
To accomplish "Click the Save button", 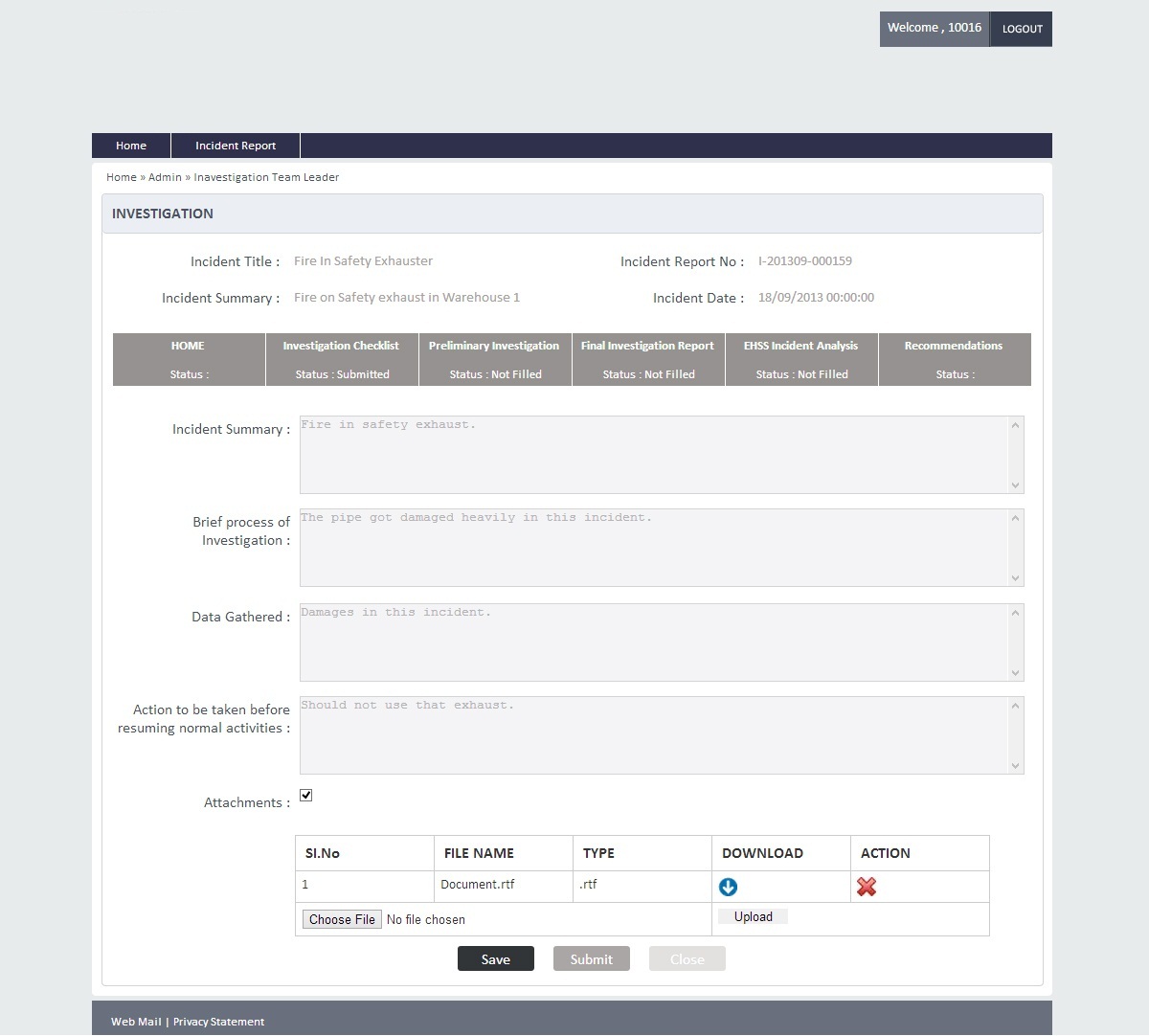I will (496, 959).
